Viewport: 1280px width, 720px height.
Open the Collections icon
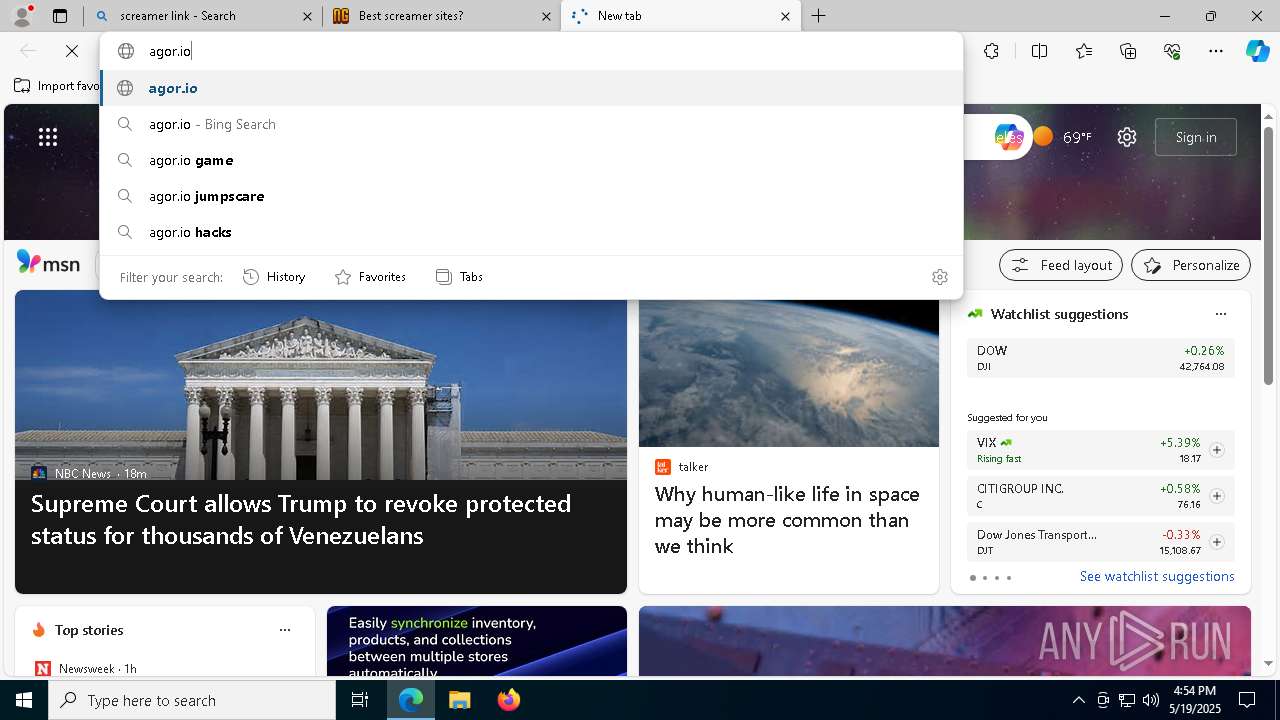[x=1128, y=51]
